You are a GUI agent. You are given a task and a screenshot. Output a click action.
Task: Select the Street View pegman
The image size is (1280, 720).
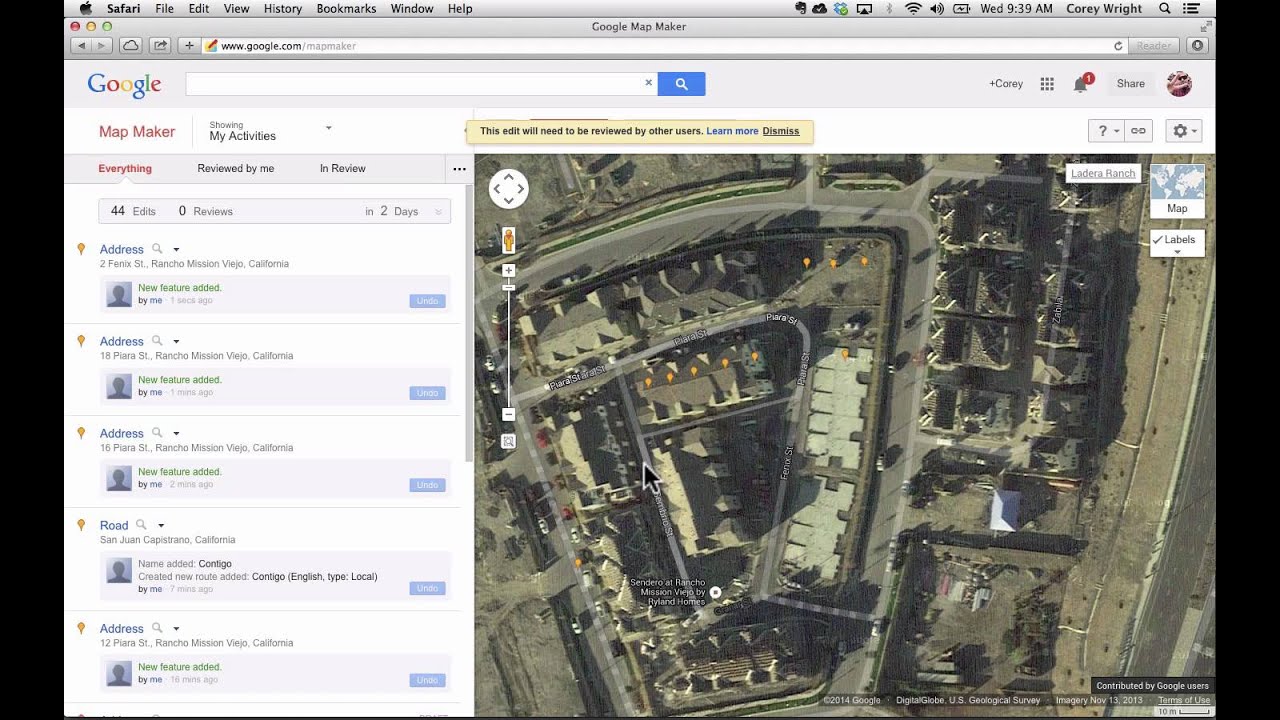(508, 240)
